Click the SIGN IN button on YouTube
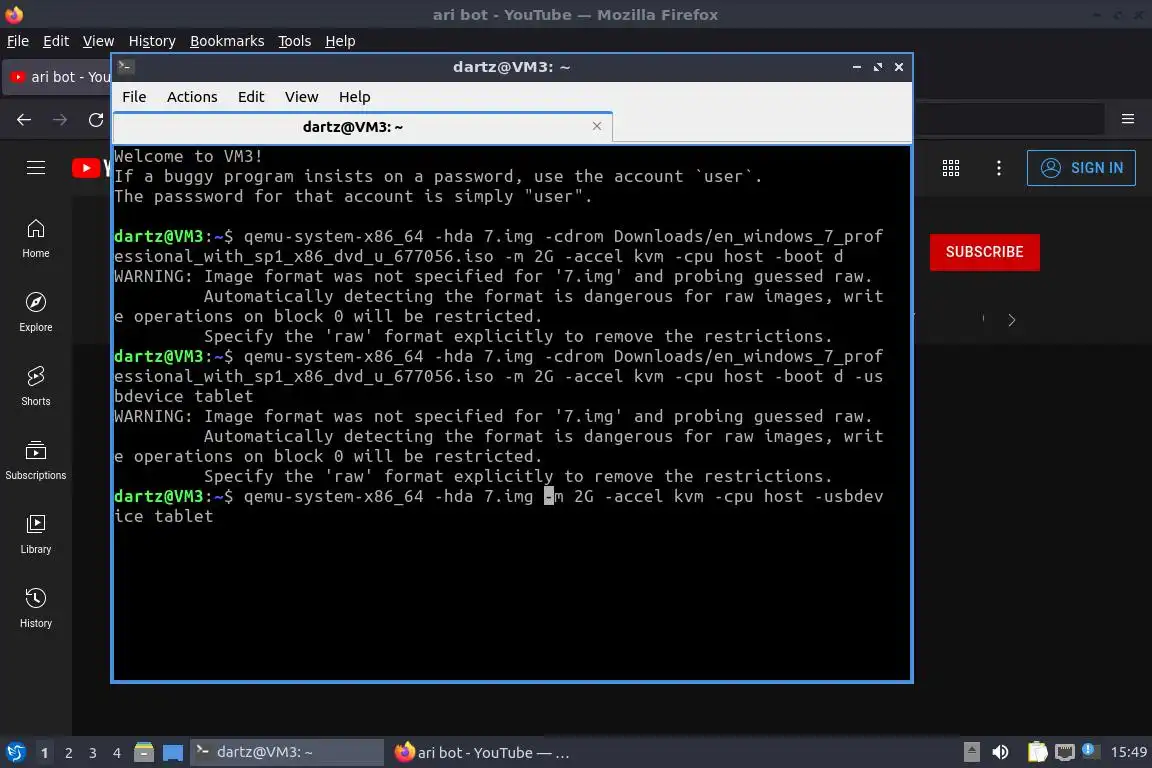The height and width of the screenshot is (768, 1152). 1081,168
